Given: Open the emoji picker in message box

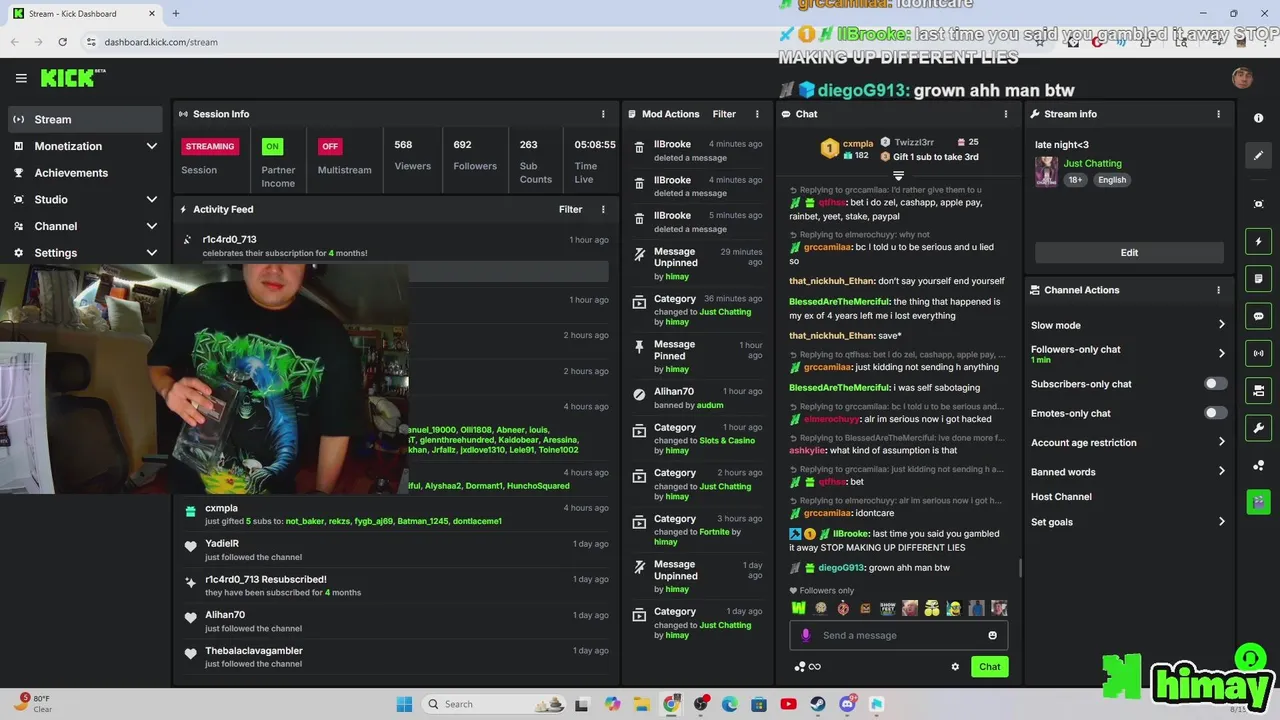Looking at the screenshot, I should pos(992,635).
